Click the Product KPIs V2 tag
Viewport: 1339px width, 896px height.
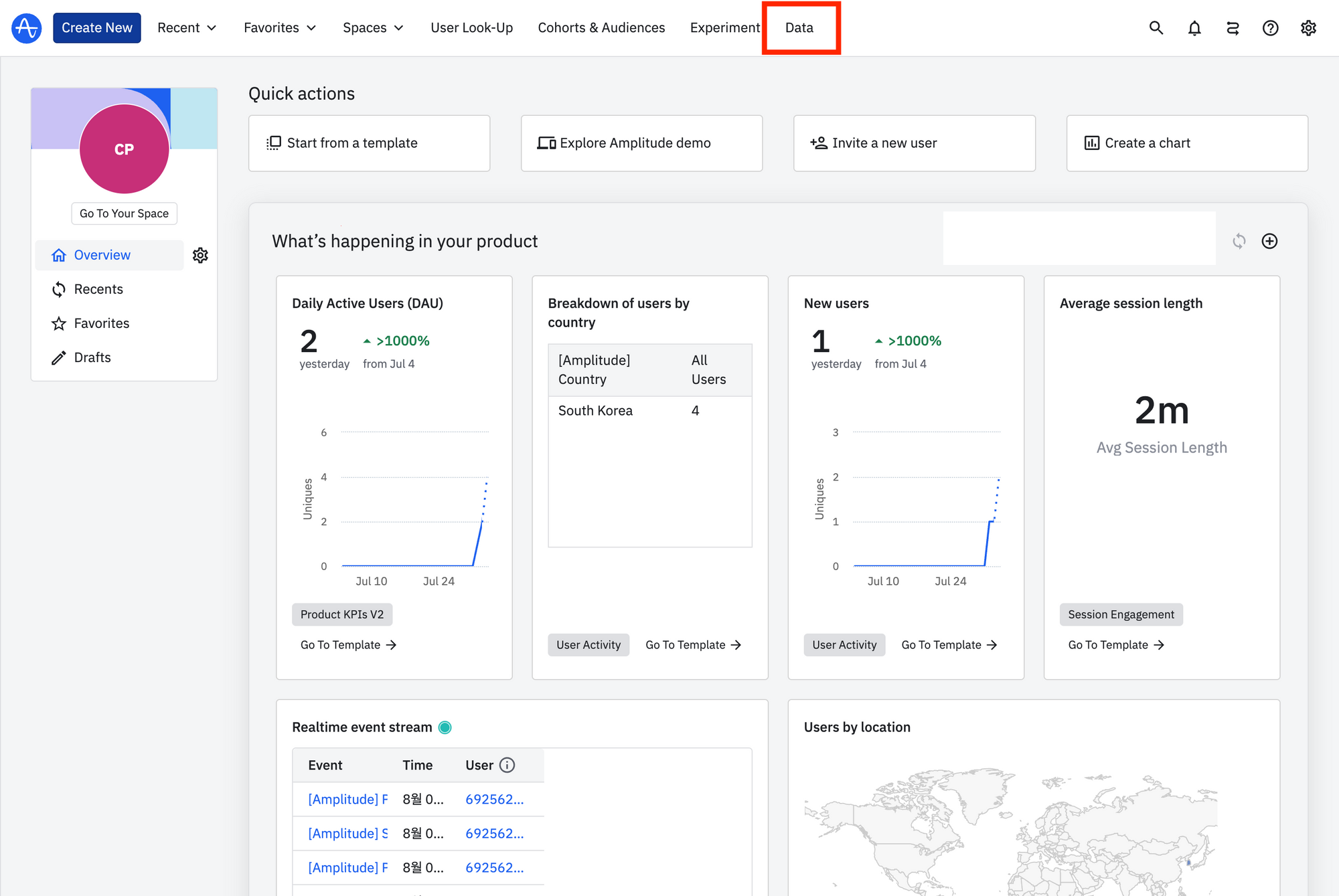pyautogui.click(x=342, y=614)
